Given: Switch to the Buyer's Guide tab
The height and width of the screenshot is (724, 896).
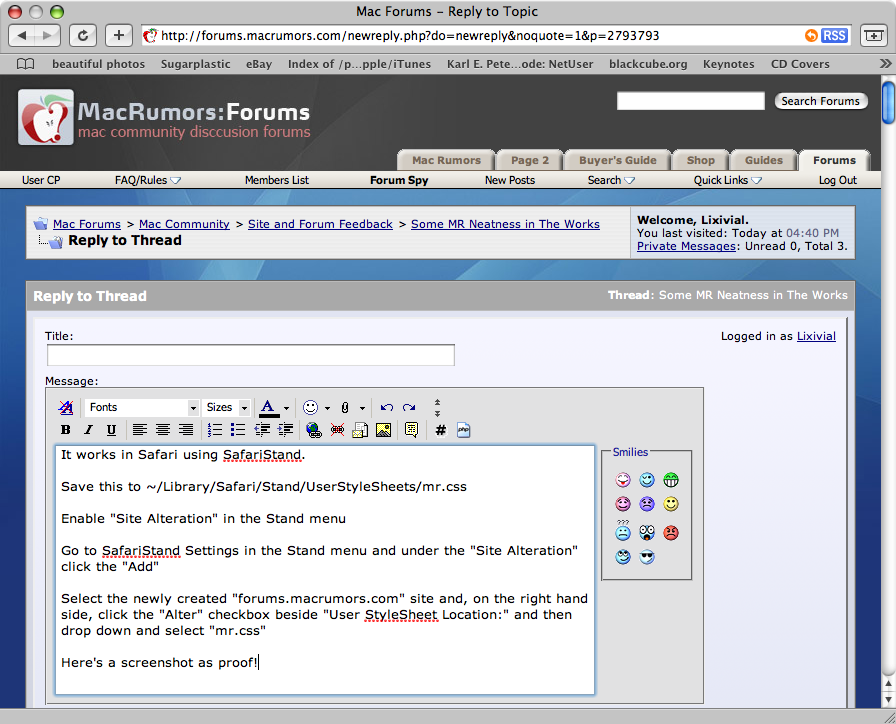Looking at the screenshot, I should (x=618, y=161).
